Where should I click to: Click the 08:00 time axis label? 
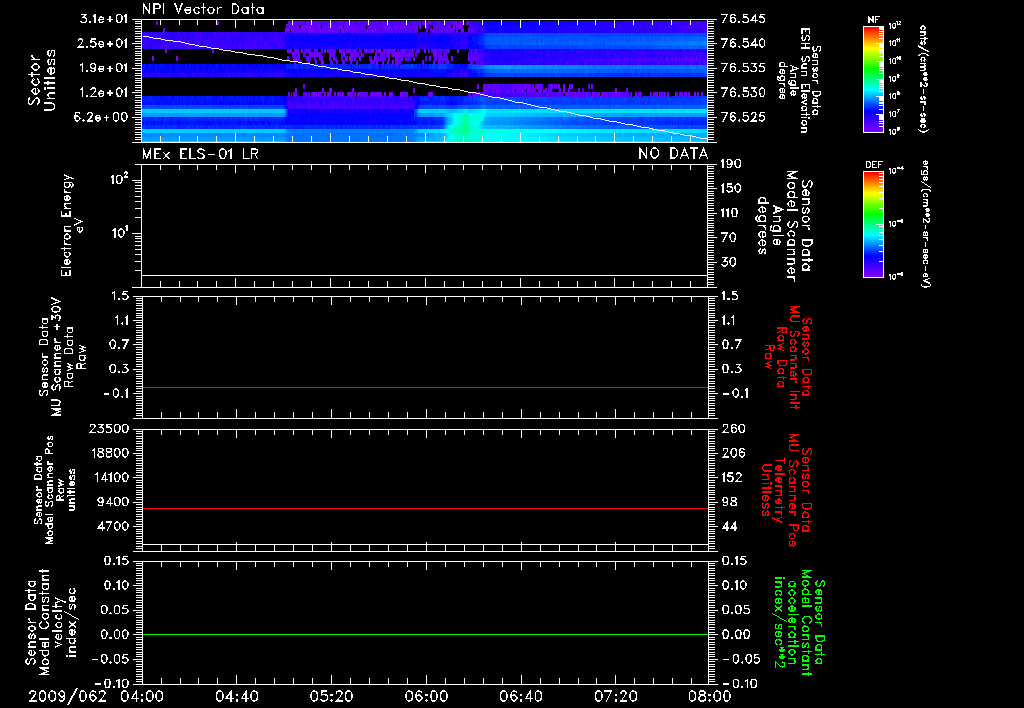[x=710, y=696]
